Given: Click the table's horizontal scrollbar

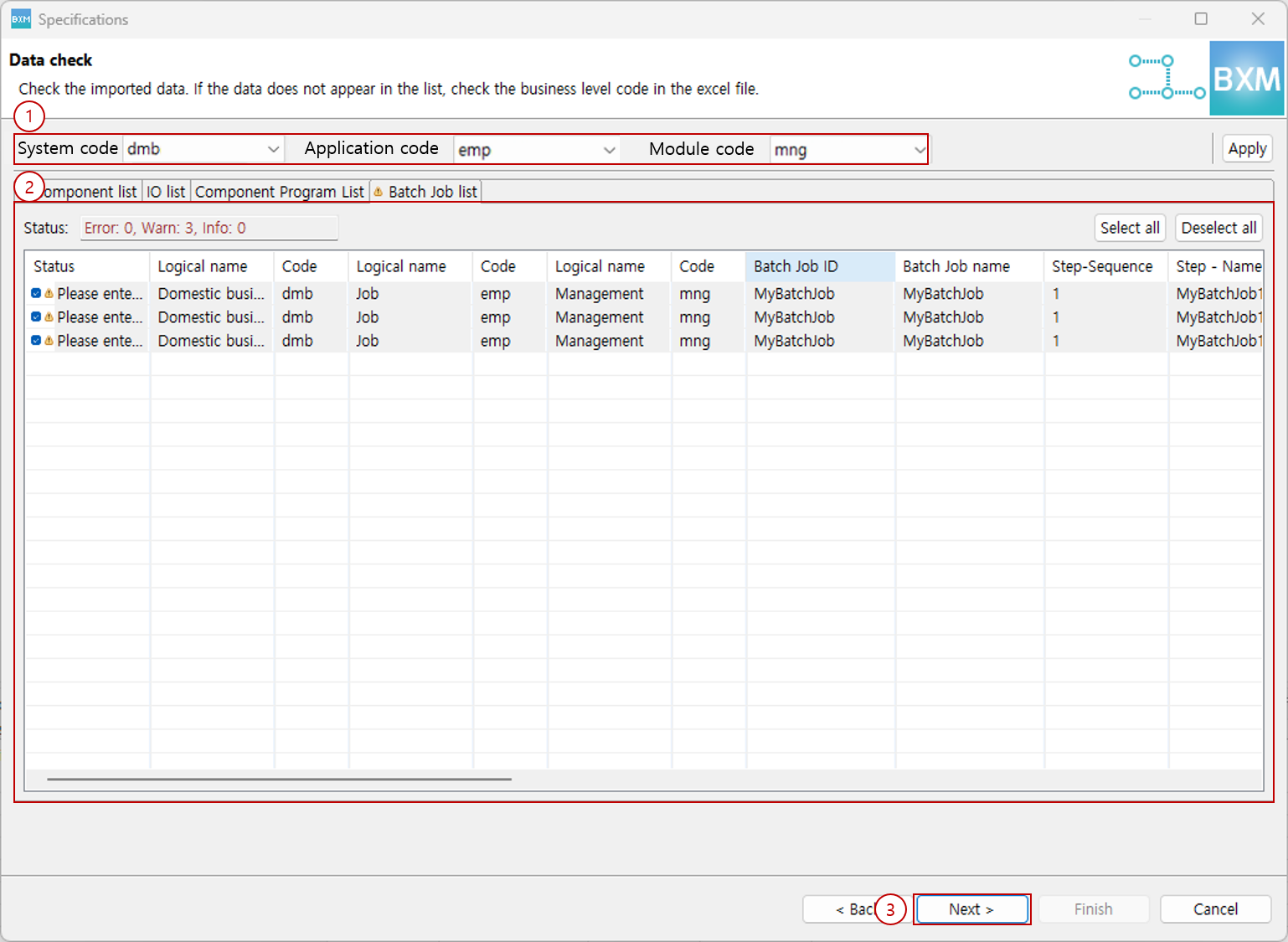Looking at the screenshot, I should point(279,779).
